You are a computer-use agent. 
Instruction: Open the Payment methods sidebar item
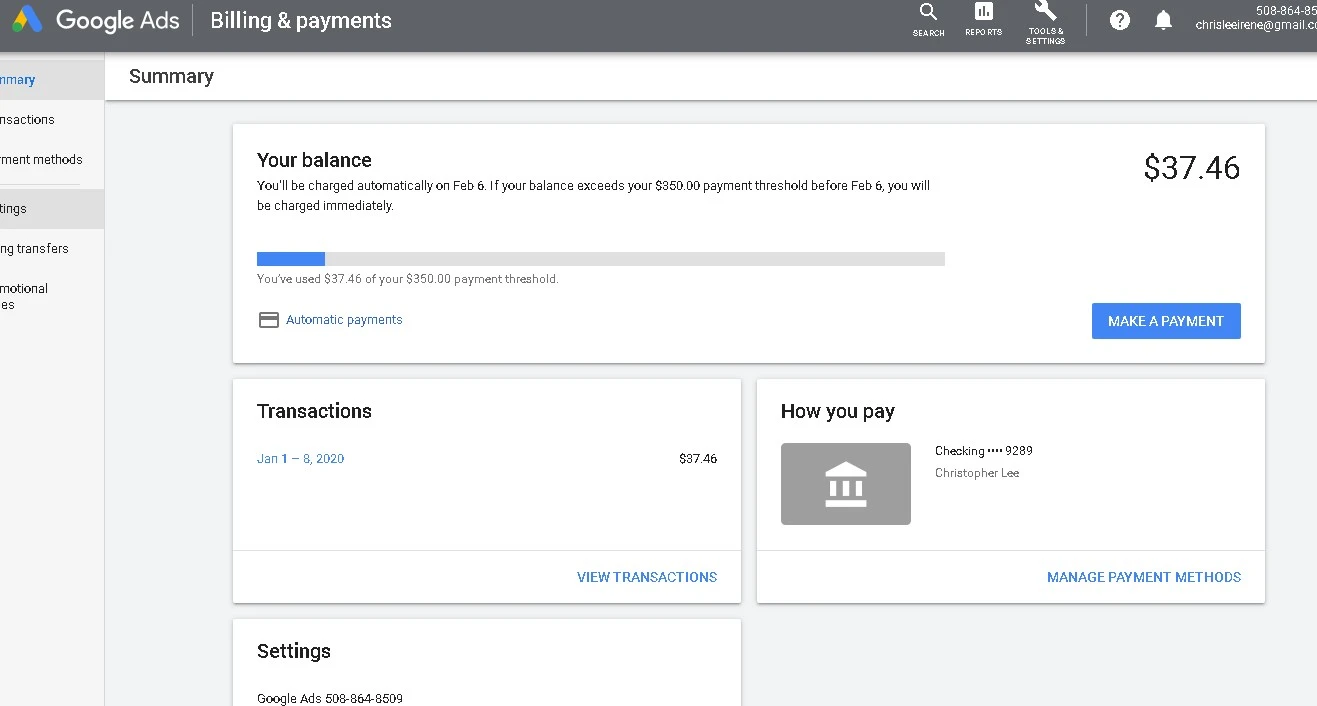(52, 160)
